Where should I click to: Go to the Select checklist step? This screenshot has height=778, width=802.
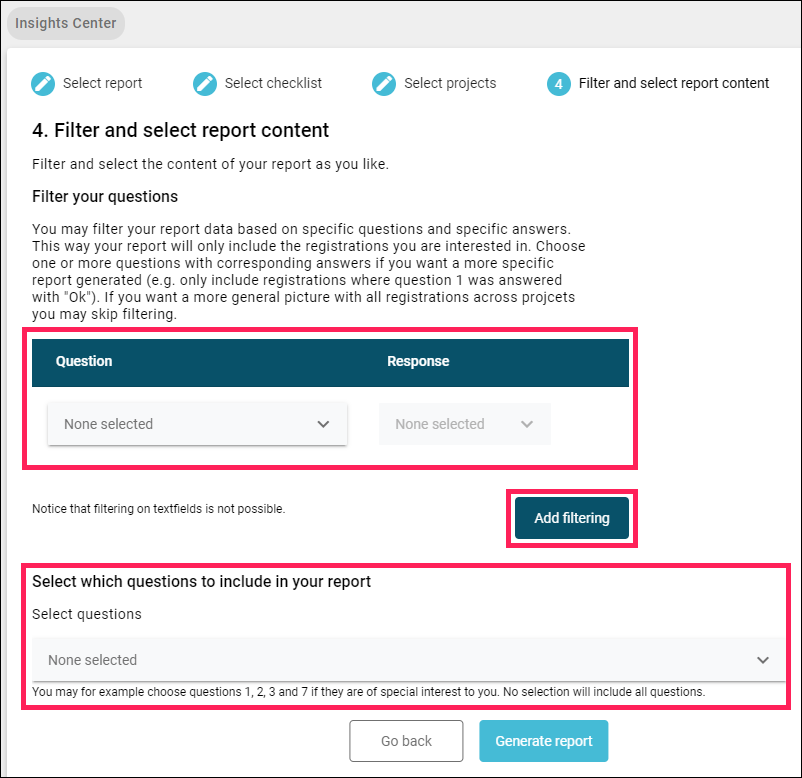273,83
